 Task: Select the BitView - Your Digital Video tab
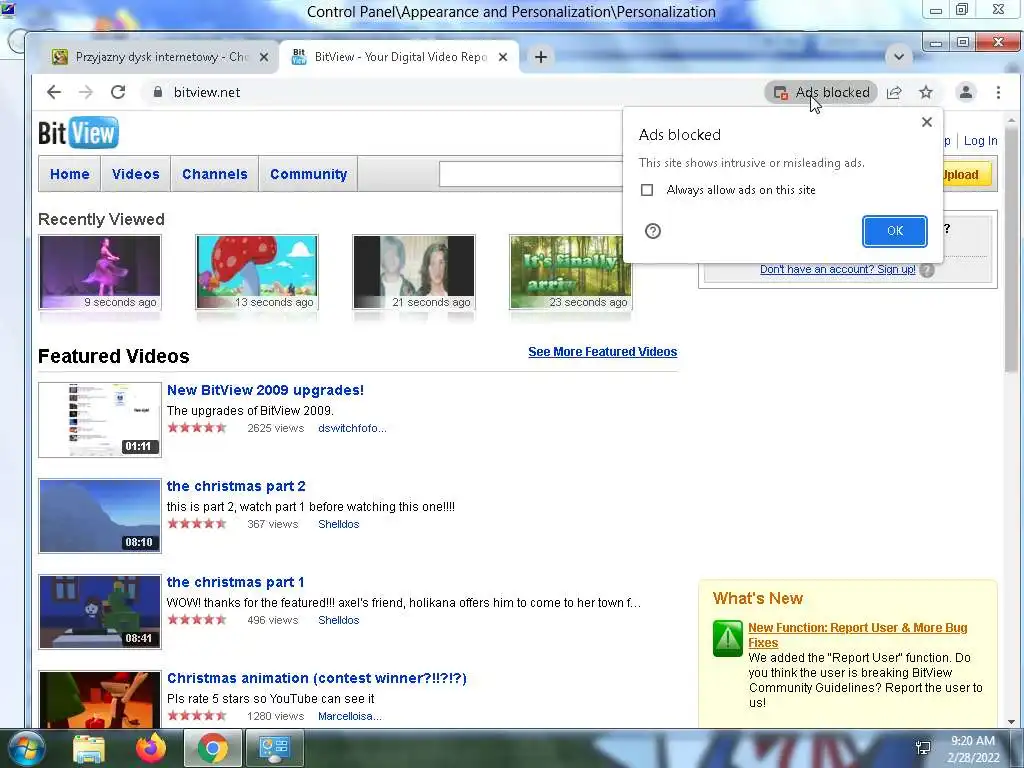(x=400, y=57)
